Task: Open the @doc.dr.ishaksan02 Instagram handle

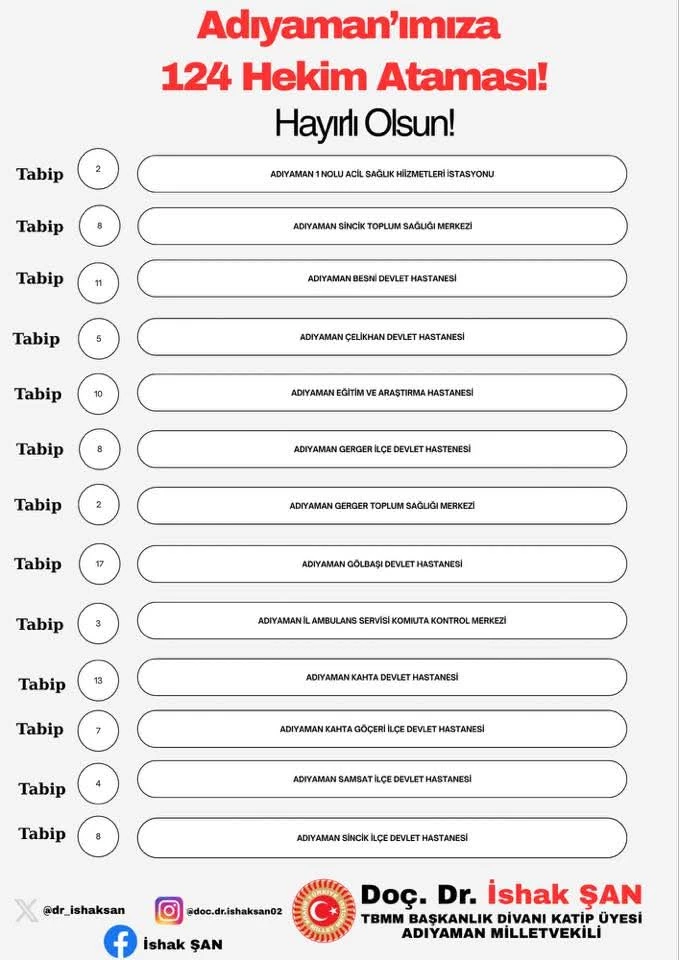Action: pos(233,910)
